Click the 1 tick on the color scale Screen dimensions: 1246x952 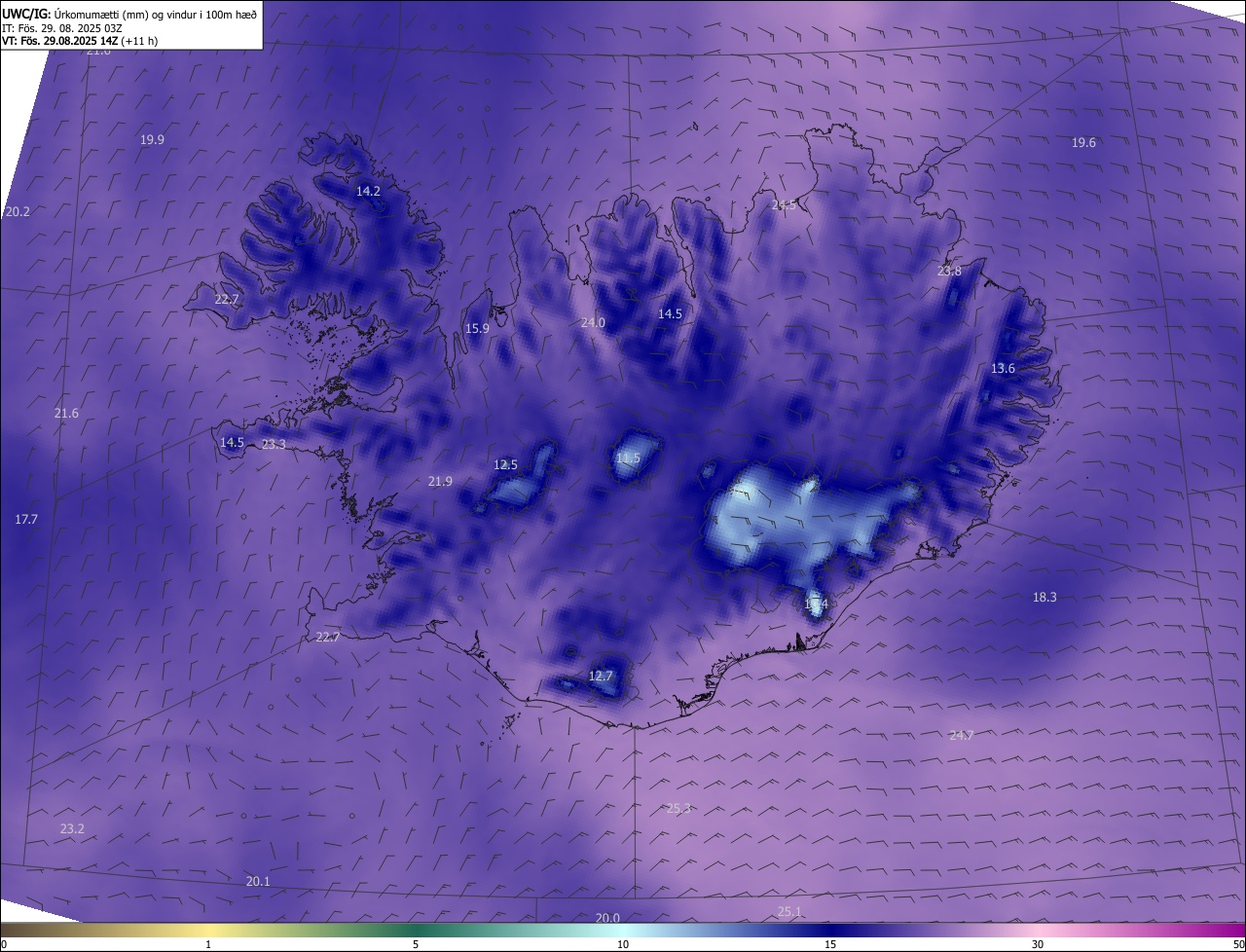click(x=208, y=944)
